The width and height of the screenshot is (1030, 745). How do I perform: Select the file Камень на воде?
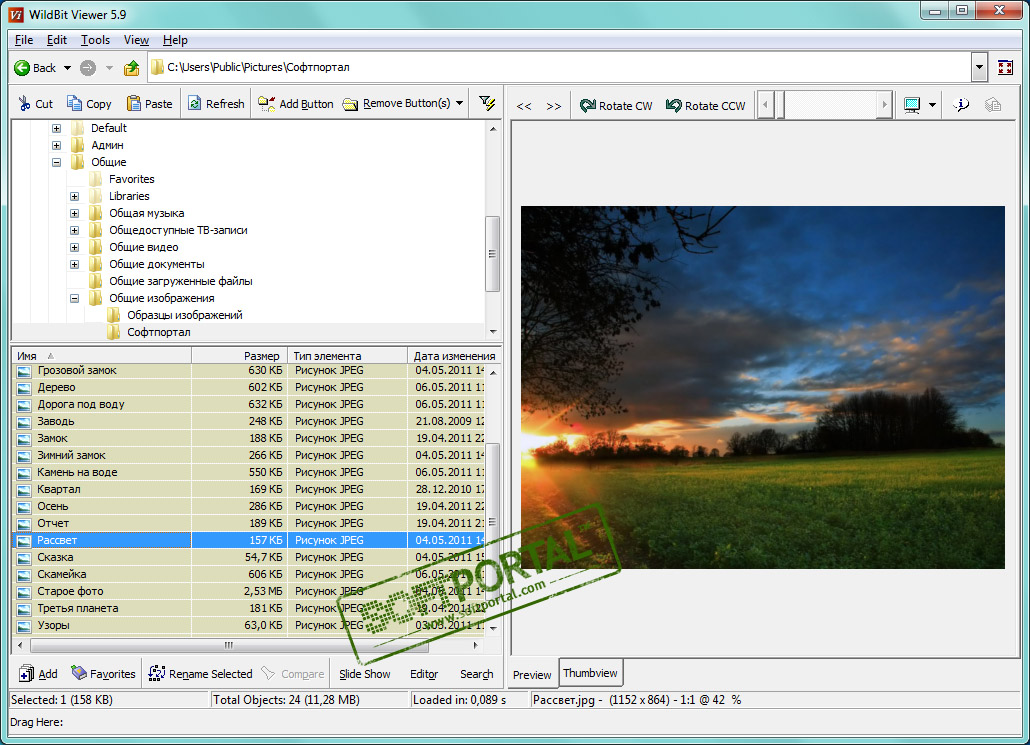click(x=77, y=472)
